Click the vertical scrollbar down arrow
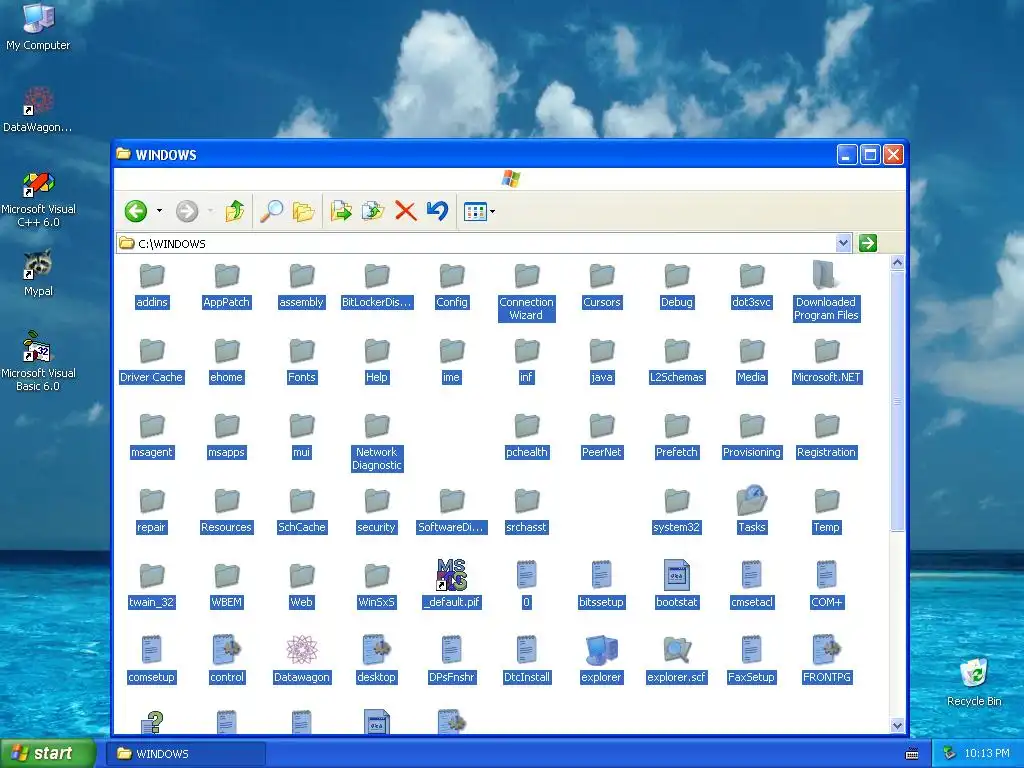 coord(897,726)
